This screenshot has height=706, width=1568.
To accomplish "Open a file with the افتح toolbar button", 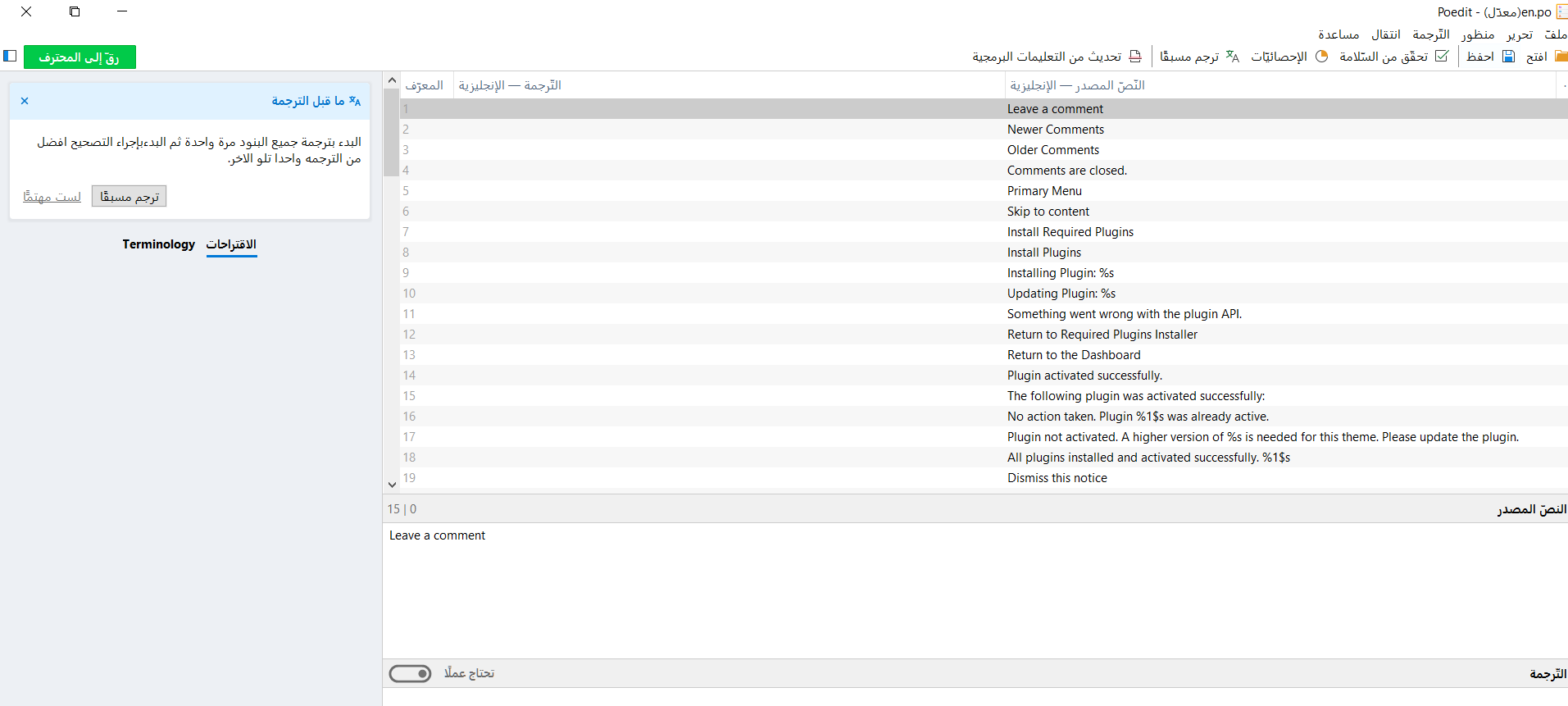I will pos(1546,57).
